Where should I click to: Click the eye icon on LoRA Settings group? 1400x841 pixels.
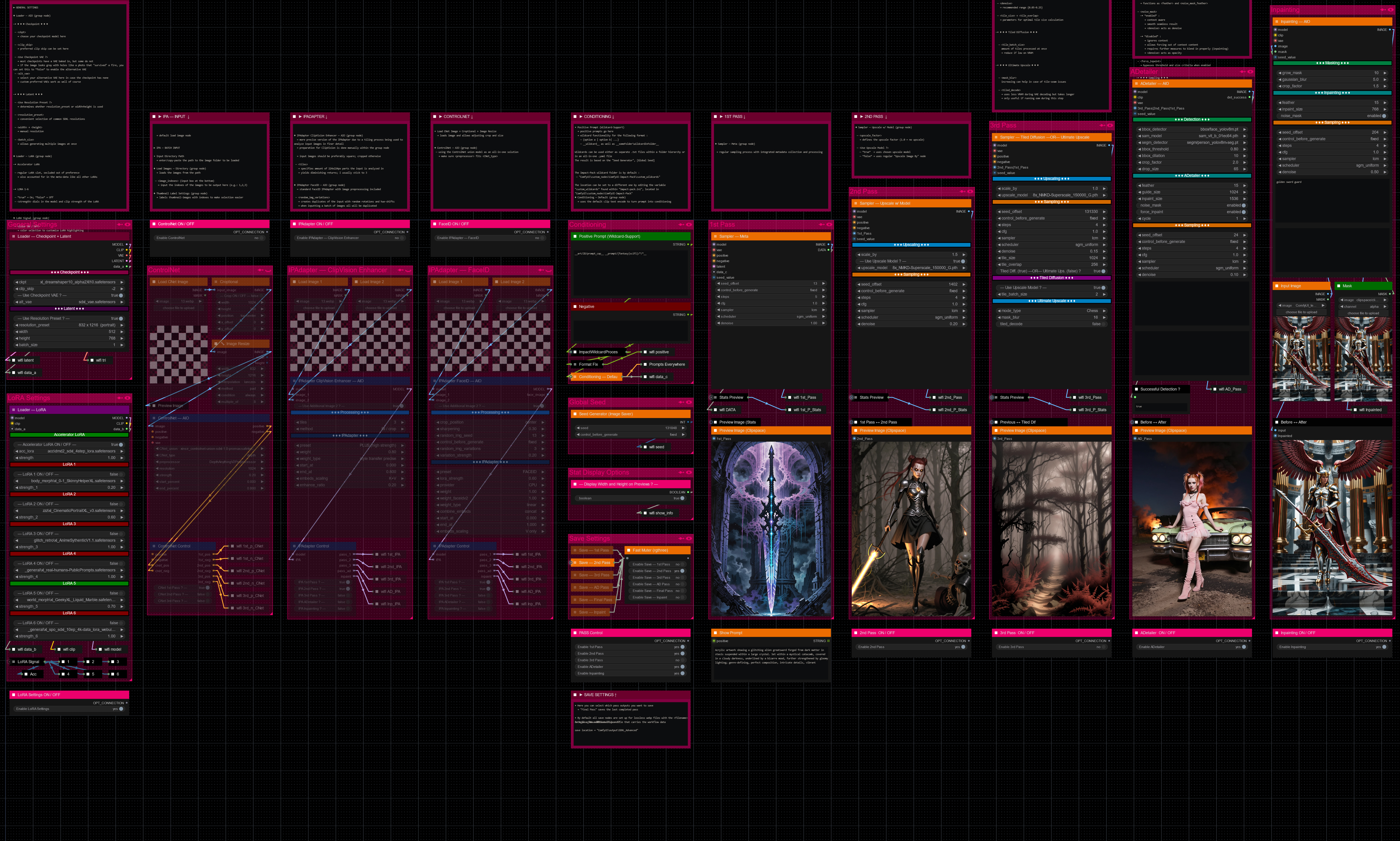(127, 398)
